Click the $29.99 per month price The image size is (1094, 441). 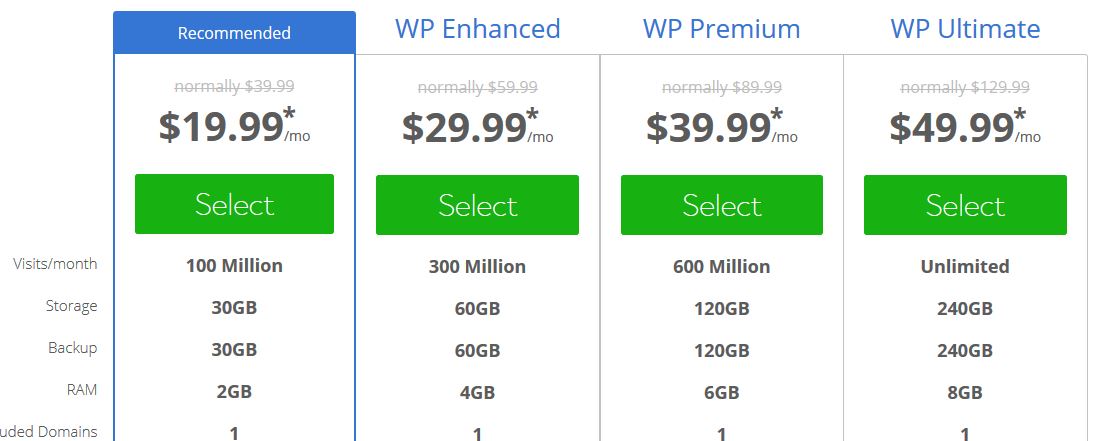477,127
